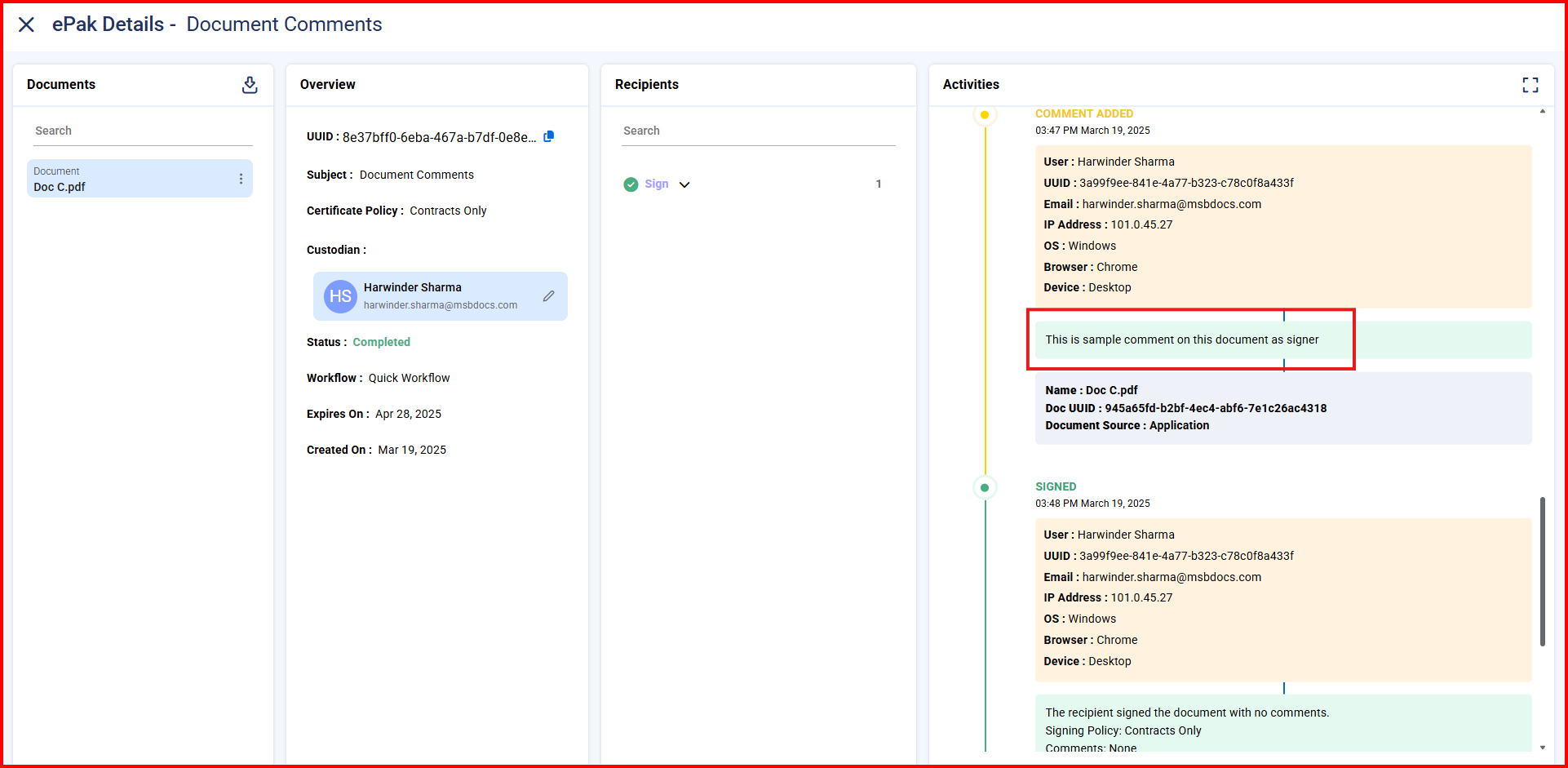The width and height of the screenshot is (1568, 768).
Task: Expand the Sign recipients group chevron
Action: click(684, 184)
